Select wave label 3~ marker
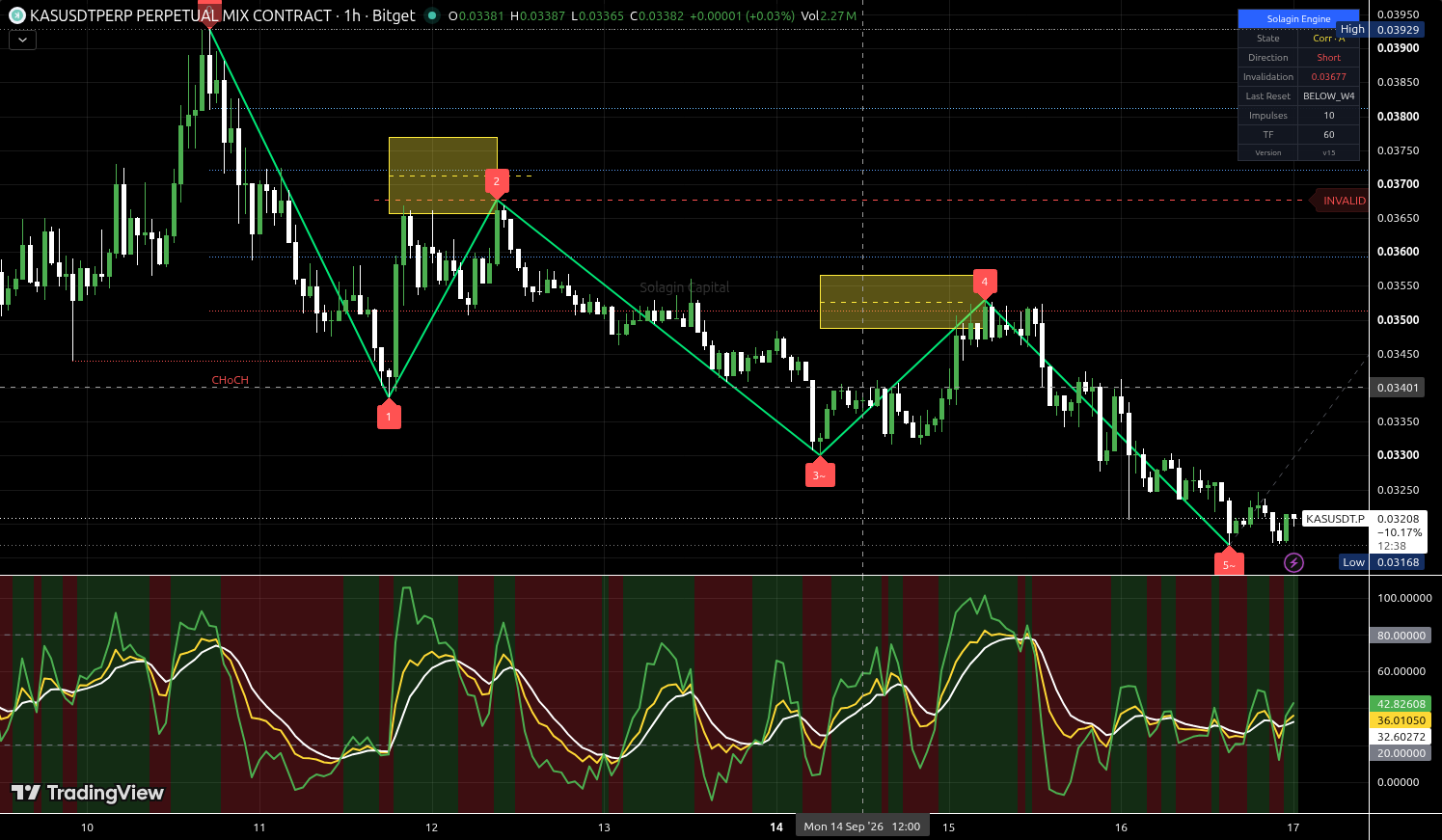 click(x=820, y=473)
